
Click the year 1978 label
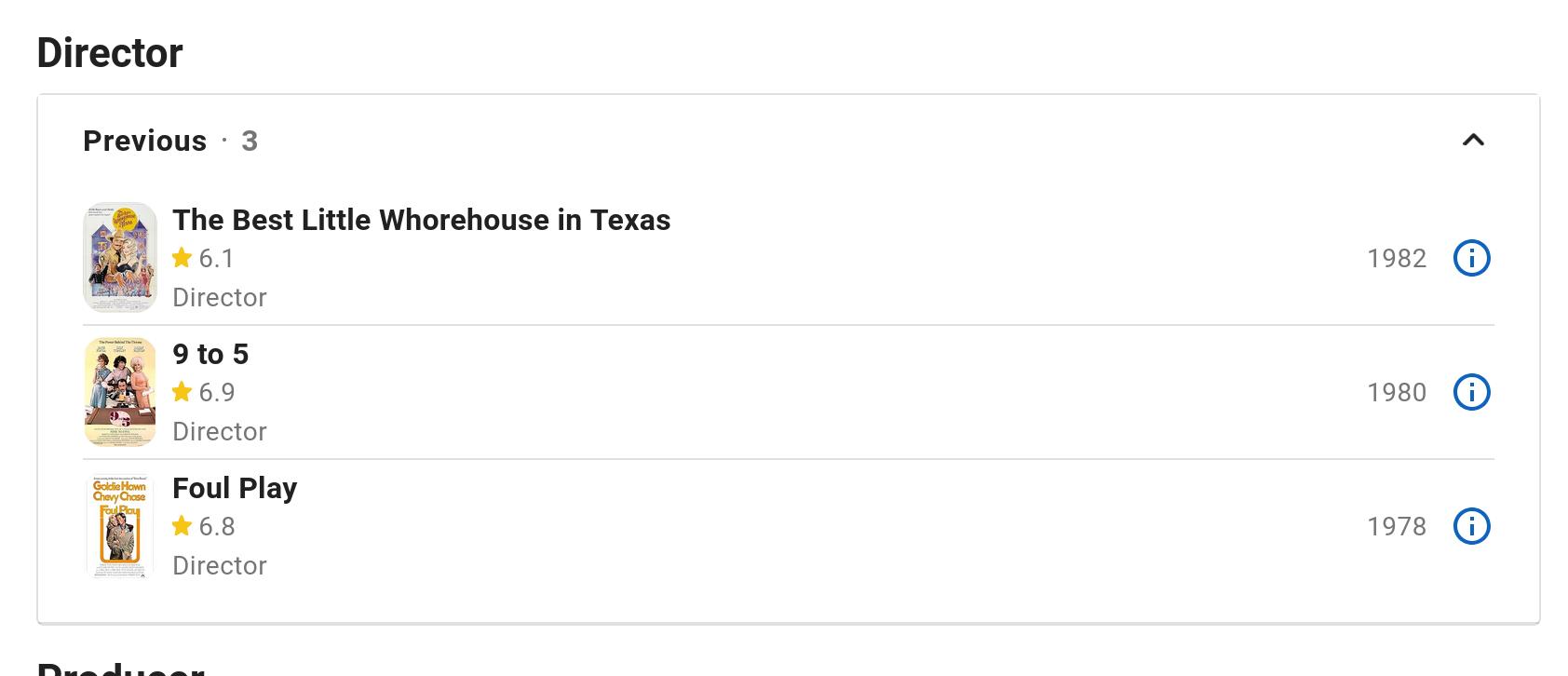[1396, 526]
